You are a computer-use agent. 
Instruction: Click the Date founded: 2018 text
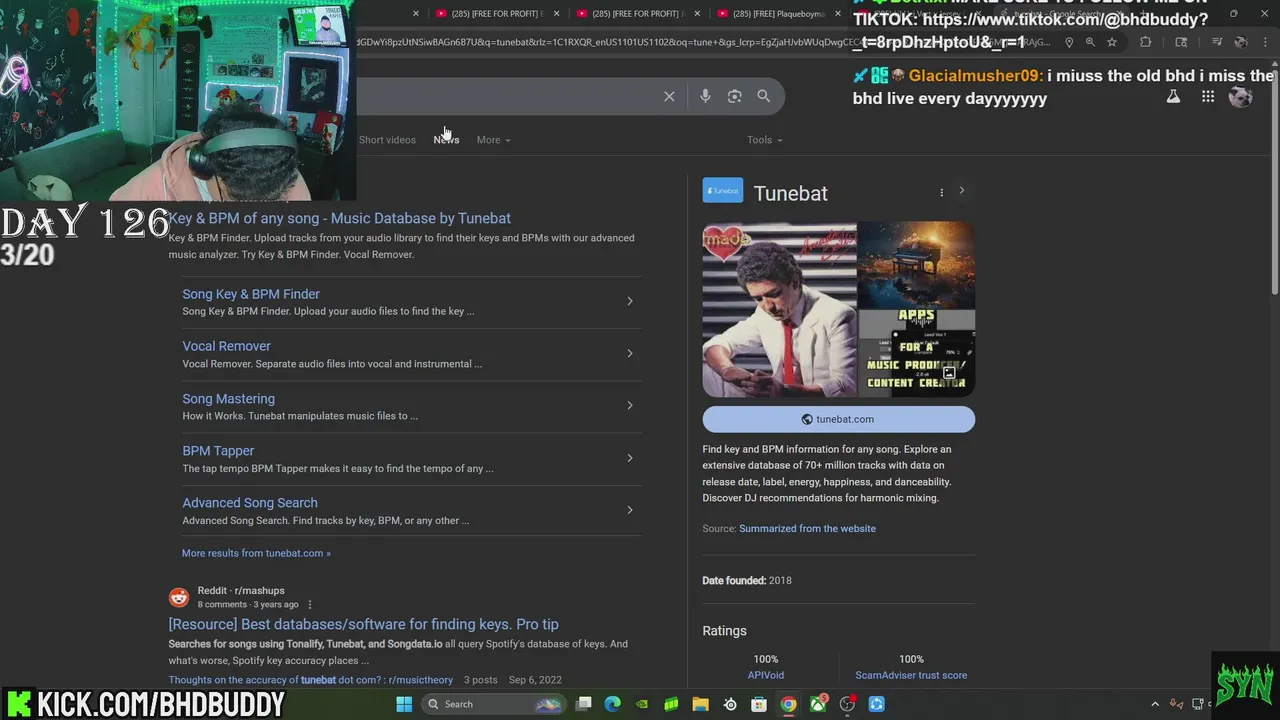click(746, 581)
